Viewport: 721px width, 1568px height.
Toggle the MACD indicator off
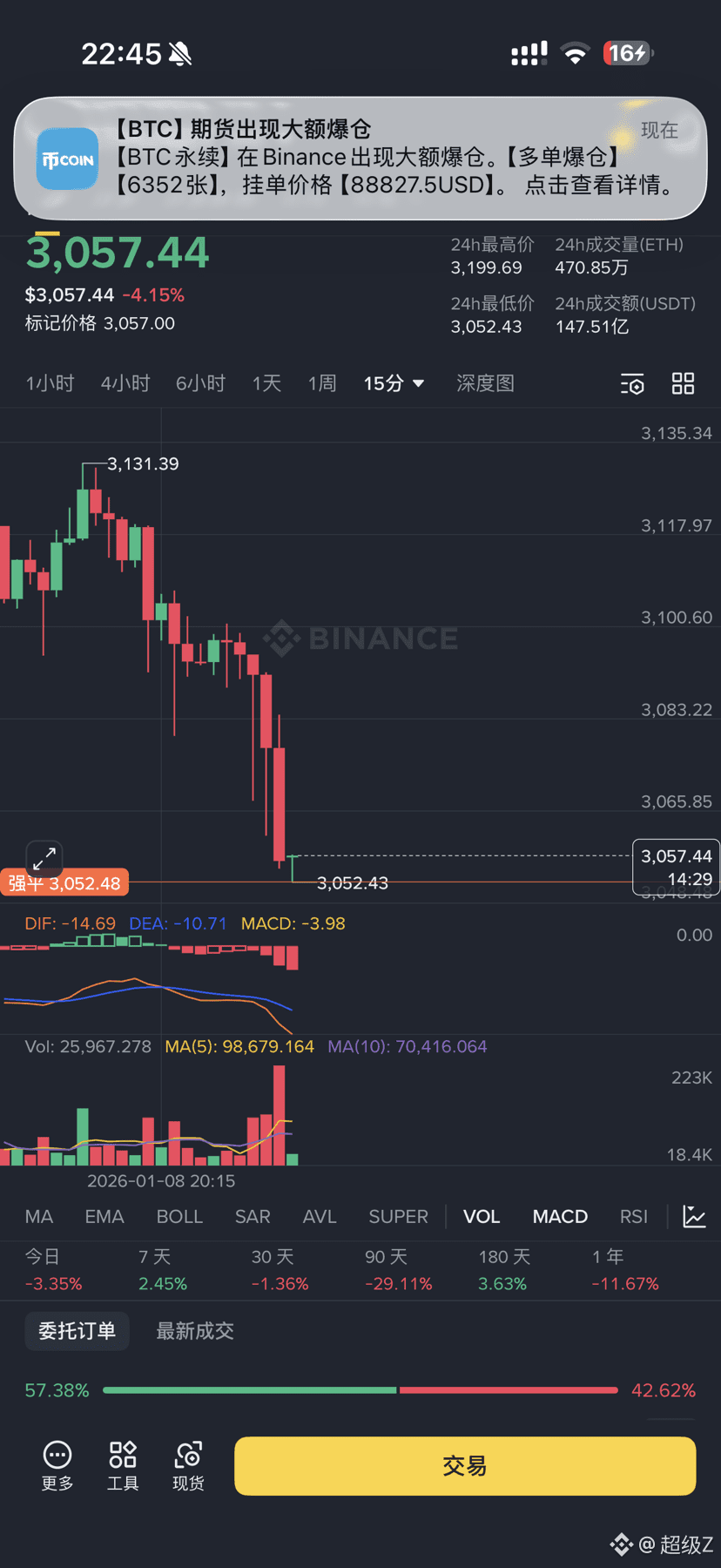click(x=560, y=1216)
